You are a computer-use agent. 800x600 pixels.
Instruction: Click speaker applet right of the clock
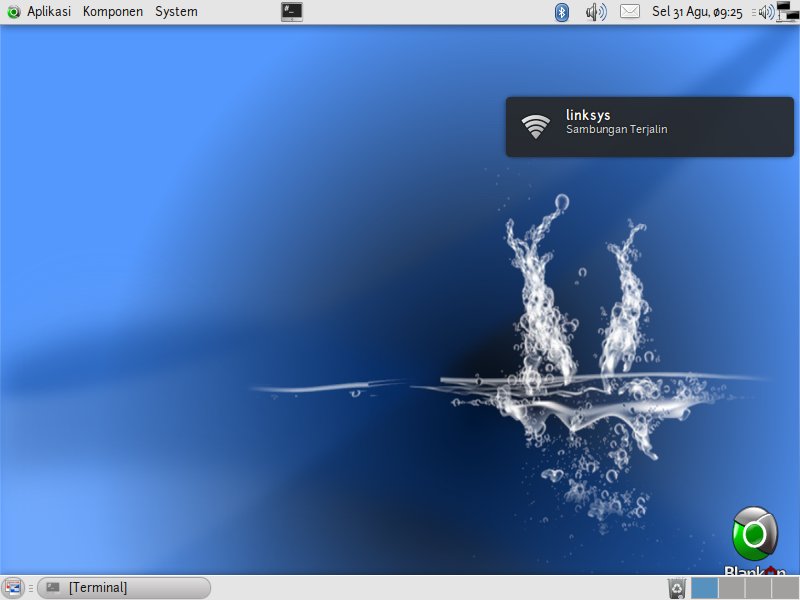[x=765, y=12]
